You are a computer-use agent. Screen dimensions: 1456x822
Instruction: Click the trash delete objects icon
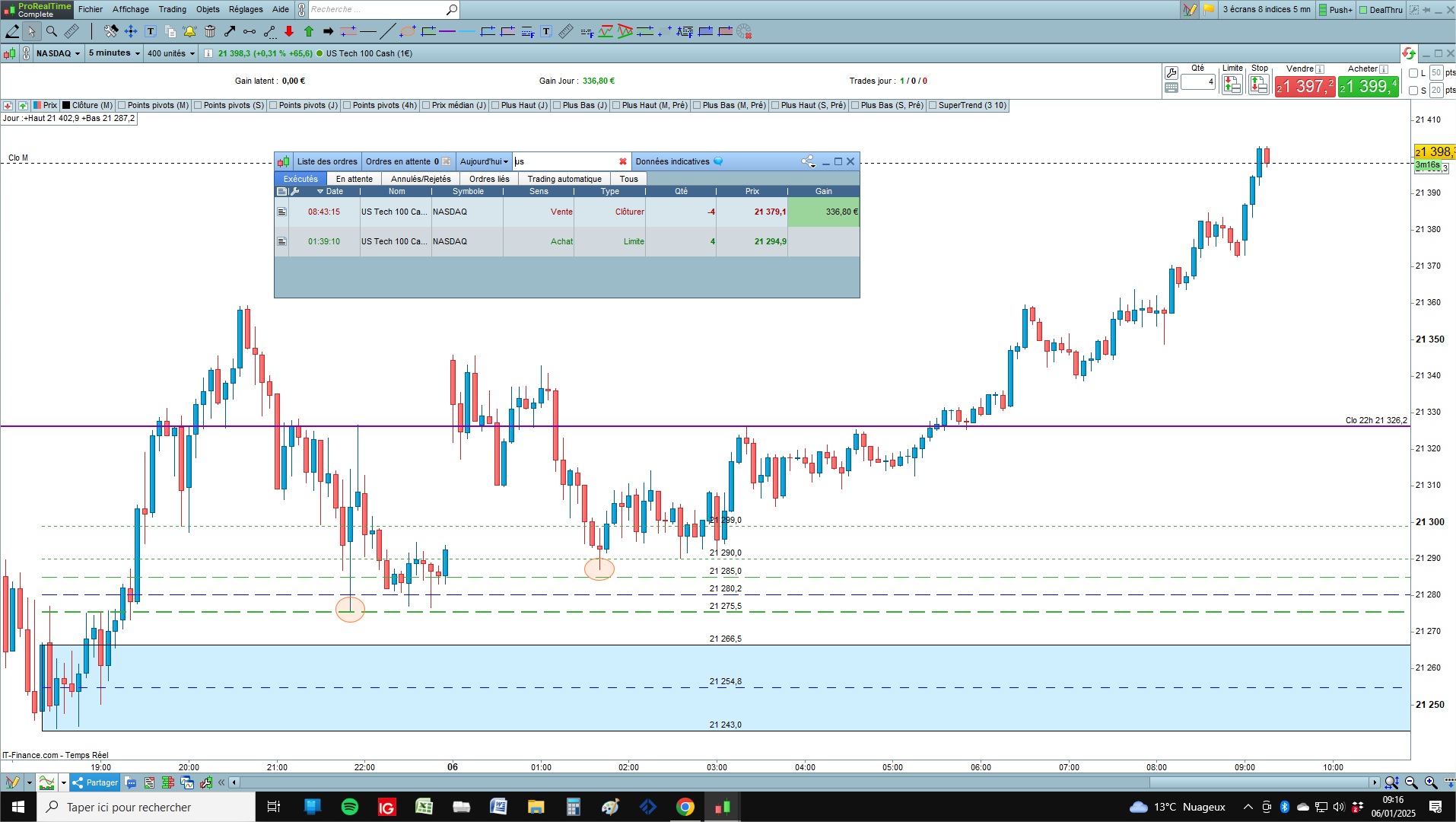[x=210, y=31]
